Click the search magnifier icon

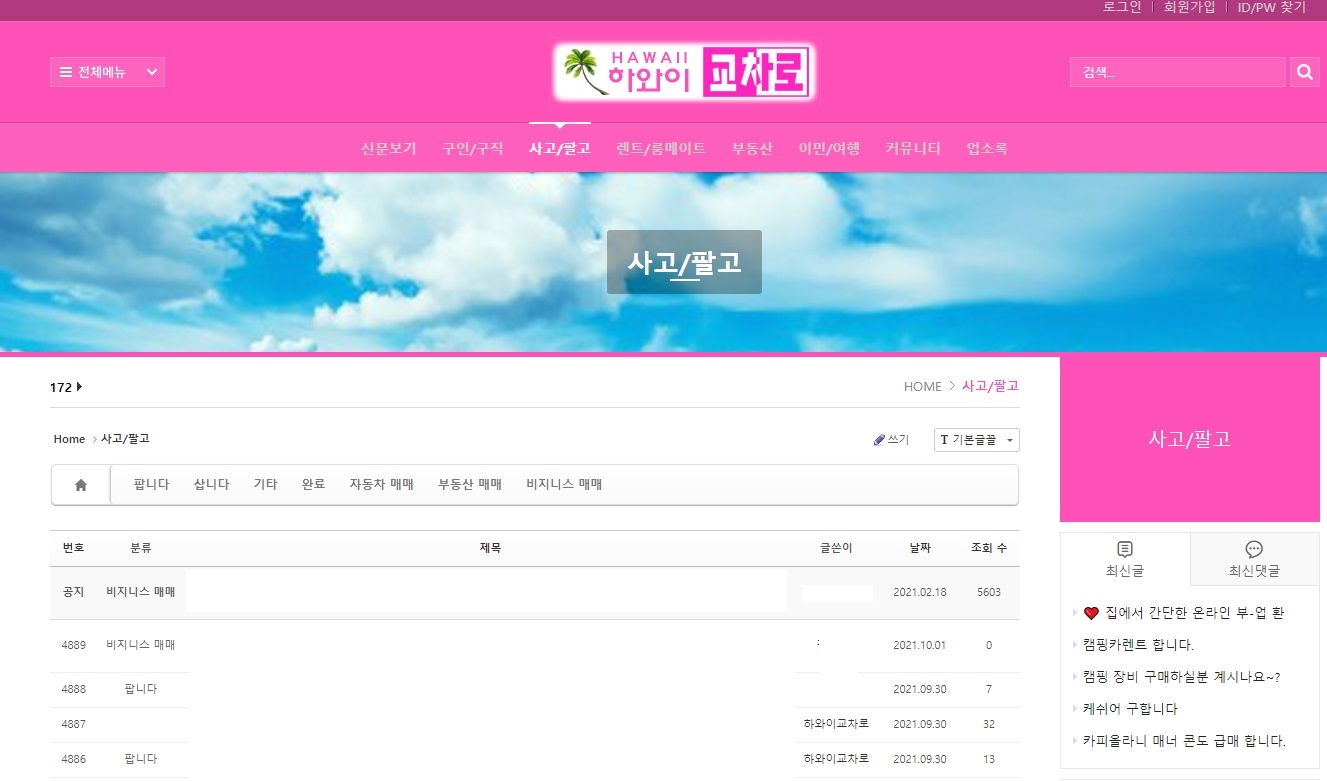tap(1304, 72)
